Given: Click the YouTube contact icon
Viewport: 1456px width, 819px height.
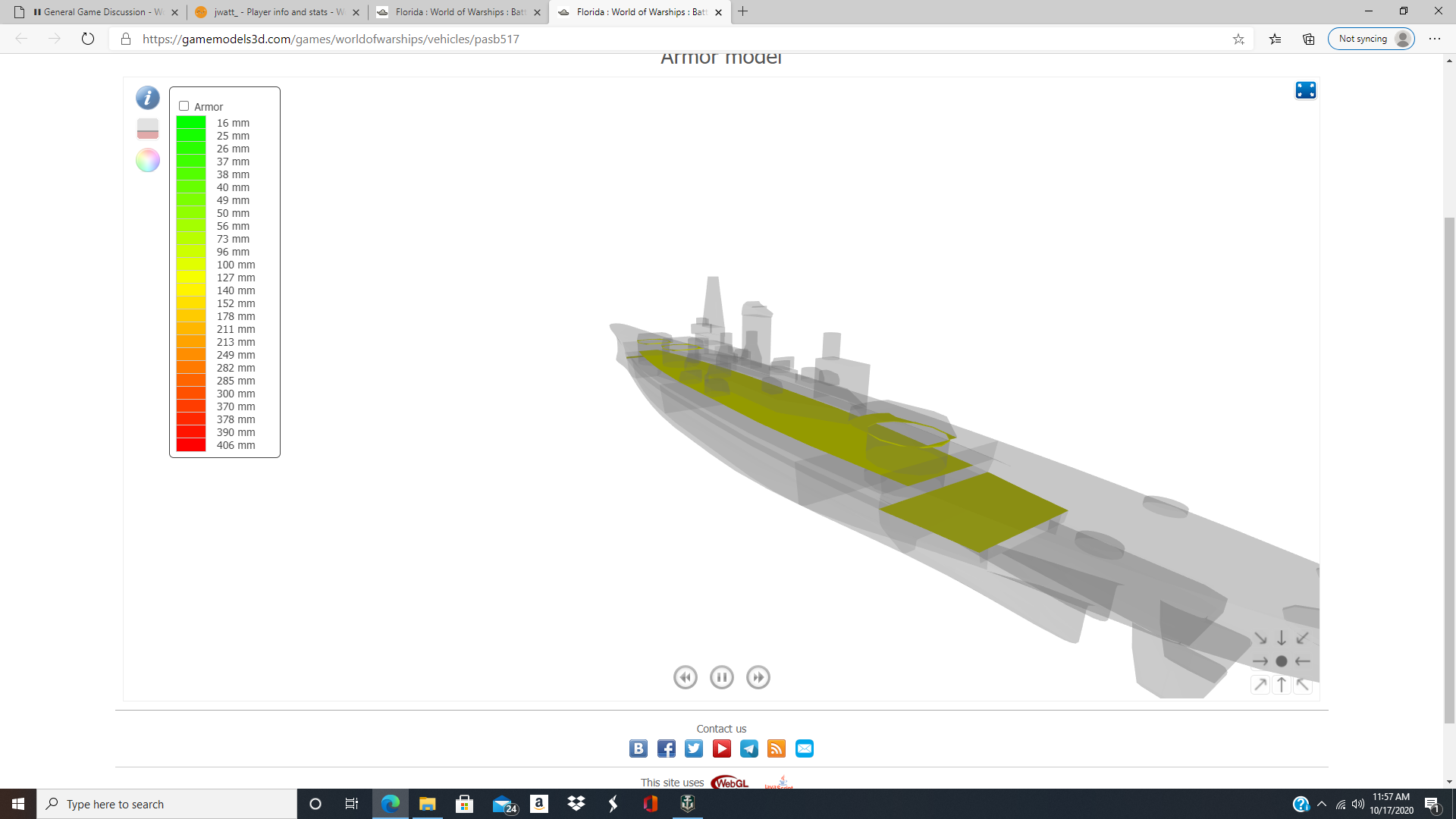Looking at the screenshot, I should (x=721, y=748).
